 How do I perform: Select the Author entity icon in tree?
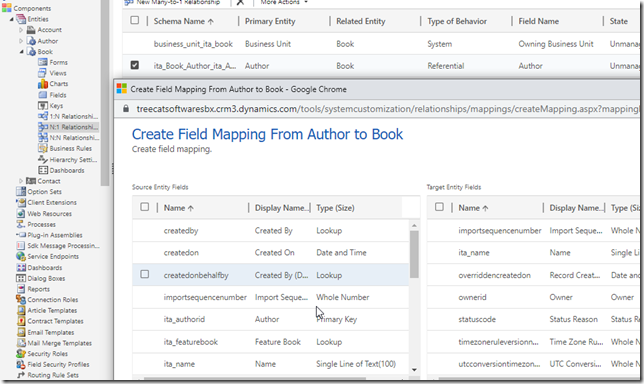pyautogui.click(x=31, y=41)
